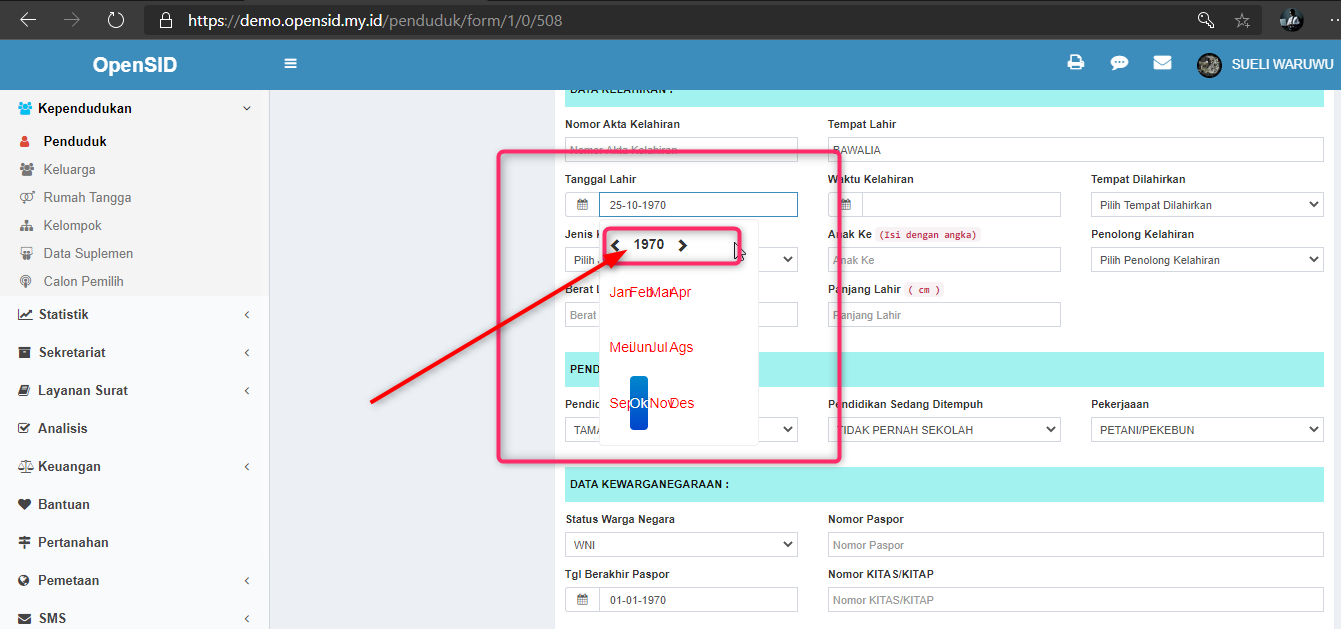Select the highlighted Okt month
Screen dimensions: 1341x629
639,403
